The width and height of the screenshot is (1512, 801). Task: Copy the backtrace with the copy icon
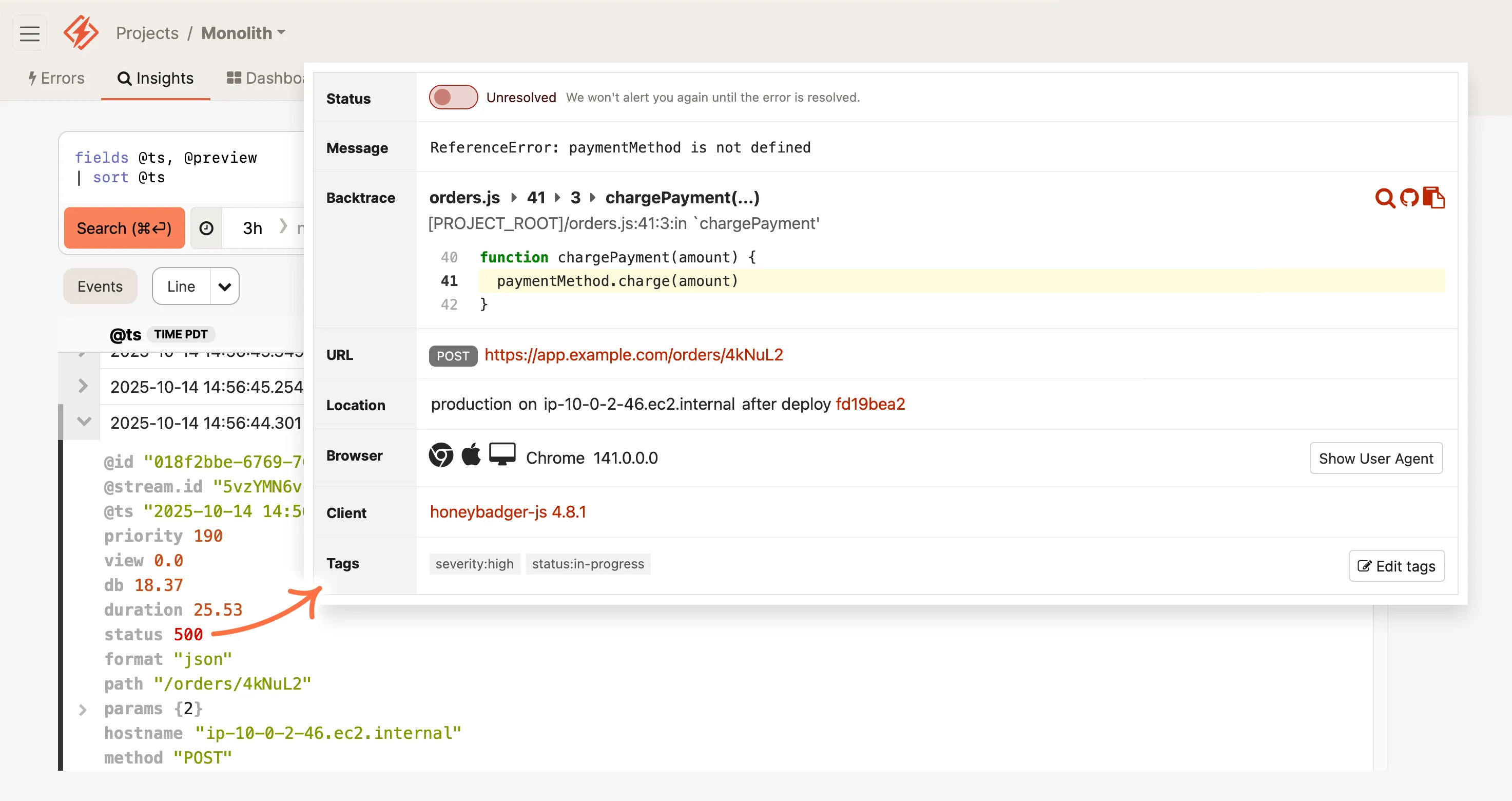coord(1435,198)
